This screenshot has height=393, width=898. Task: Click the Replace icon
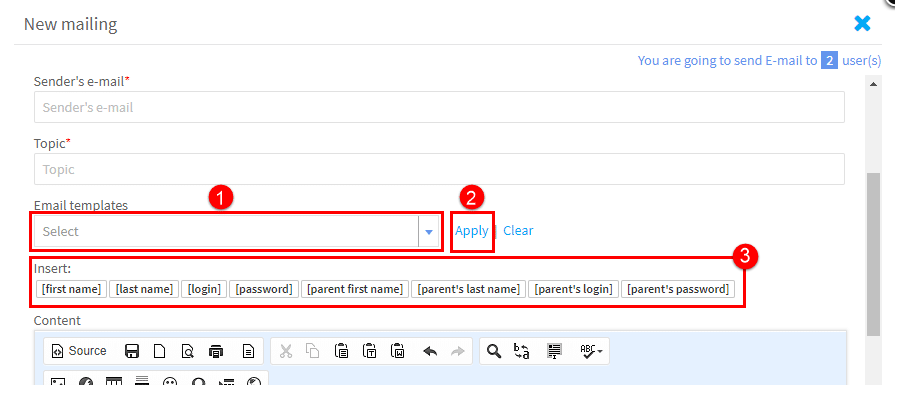tap(522, 351)
